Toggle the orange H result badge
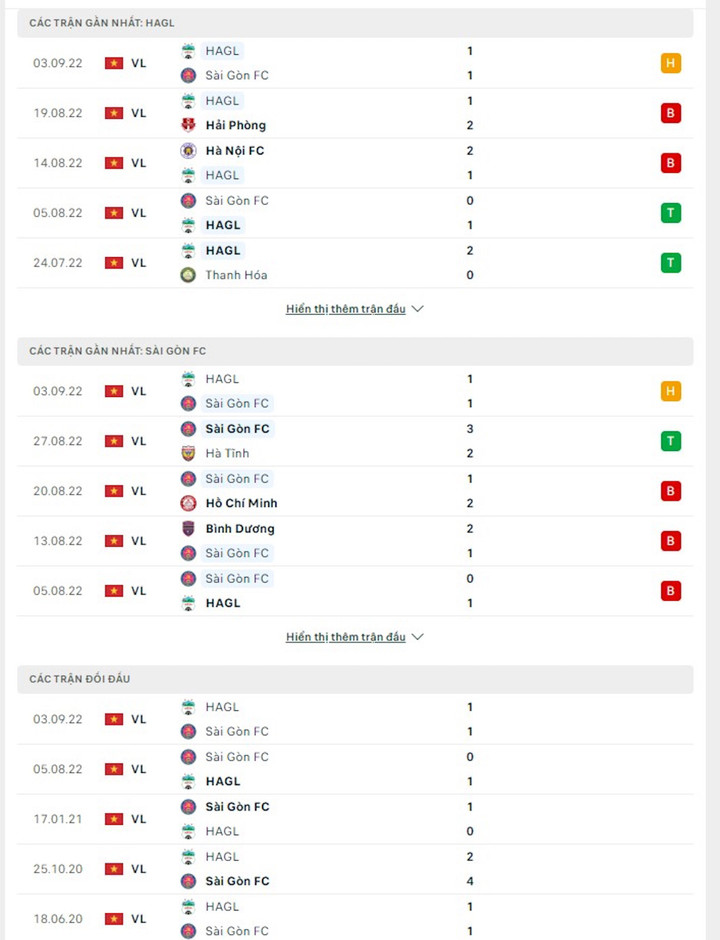The width and height of the screenshot is (720, 940). tap(671, 62)
